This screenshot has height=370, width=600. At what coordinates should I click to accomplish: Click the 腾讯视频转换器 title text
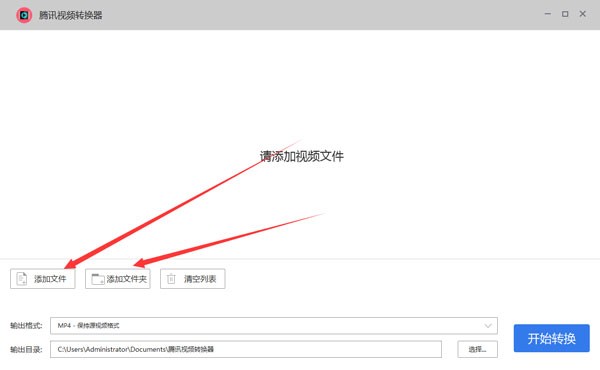[x=71, y=15]
